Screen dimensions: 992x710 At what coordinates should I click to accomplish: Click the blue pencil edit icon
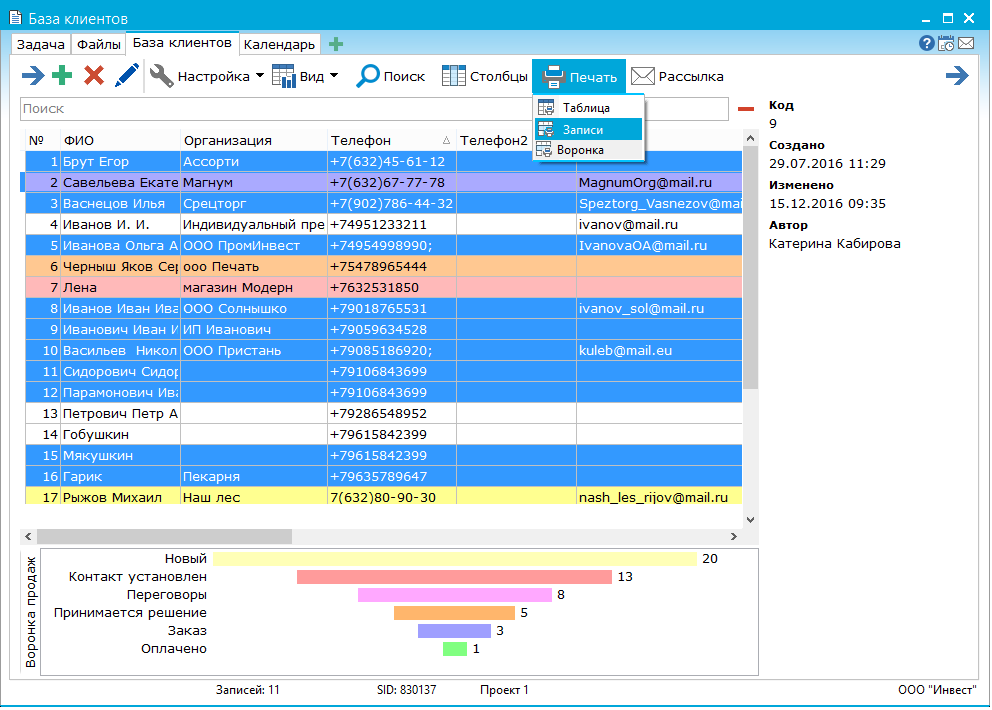coord(126,76)
